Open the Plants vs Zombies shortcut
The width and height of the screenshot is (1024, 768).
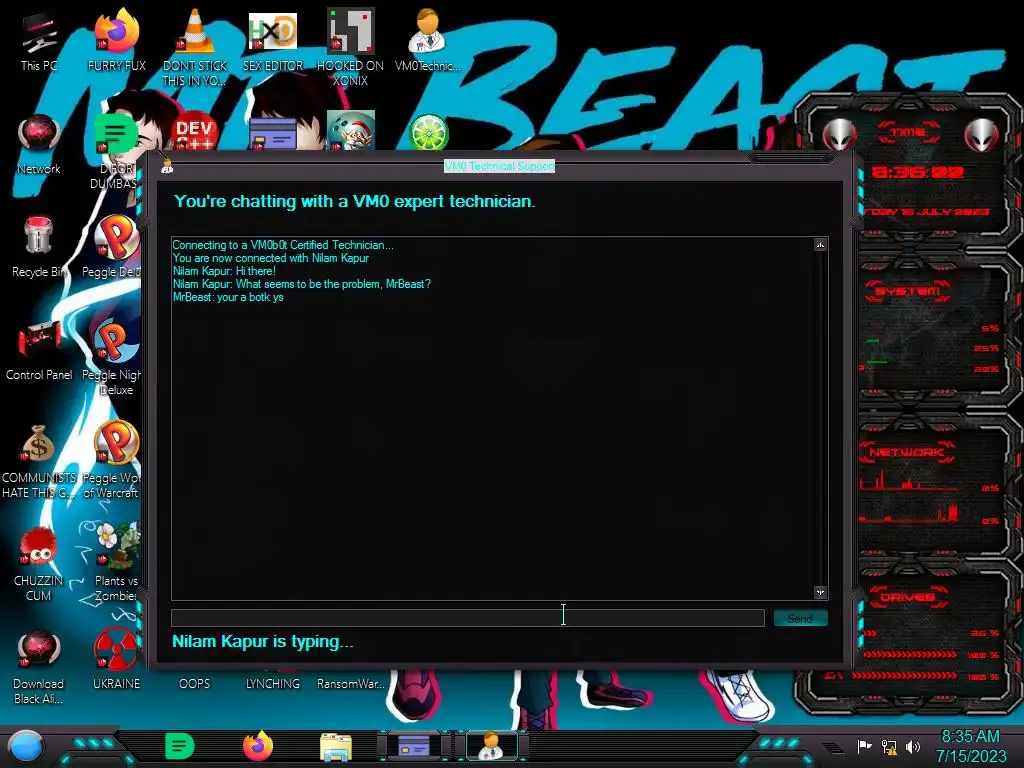(115, 563)
